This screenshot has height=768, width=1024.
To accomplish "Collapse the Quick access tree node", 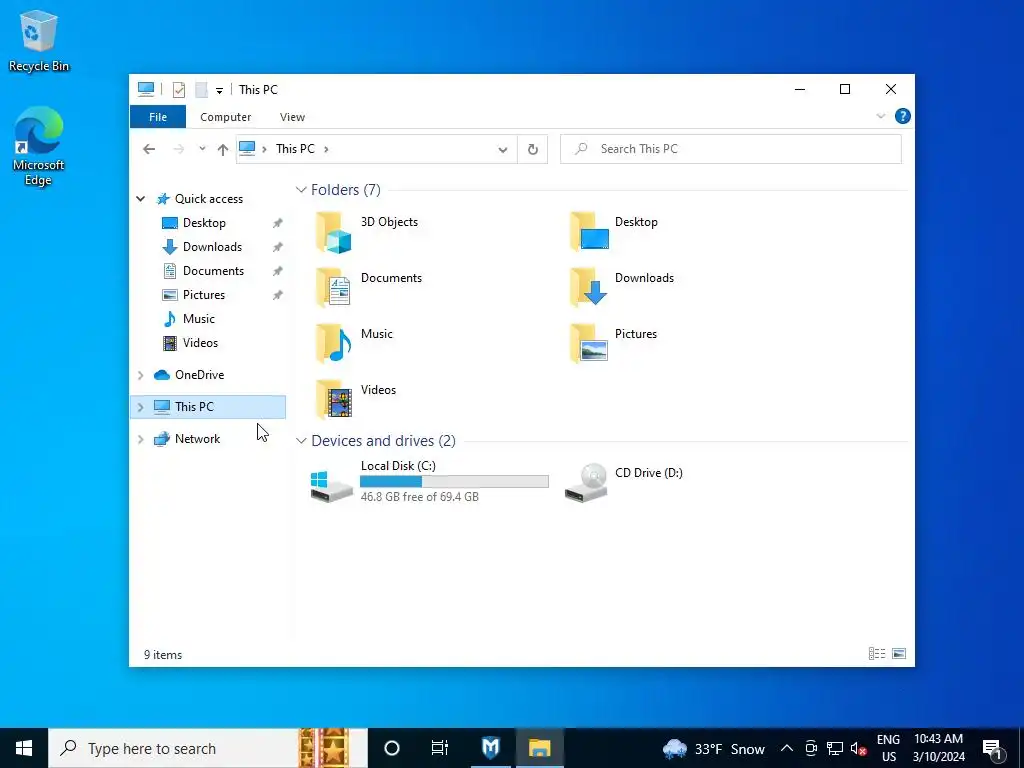I will point(140,199).
